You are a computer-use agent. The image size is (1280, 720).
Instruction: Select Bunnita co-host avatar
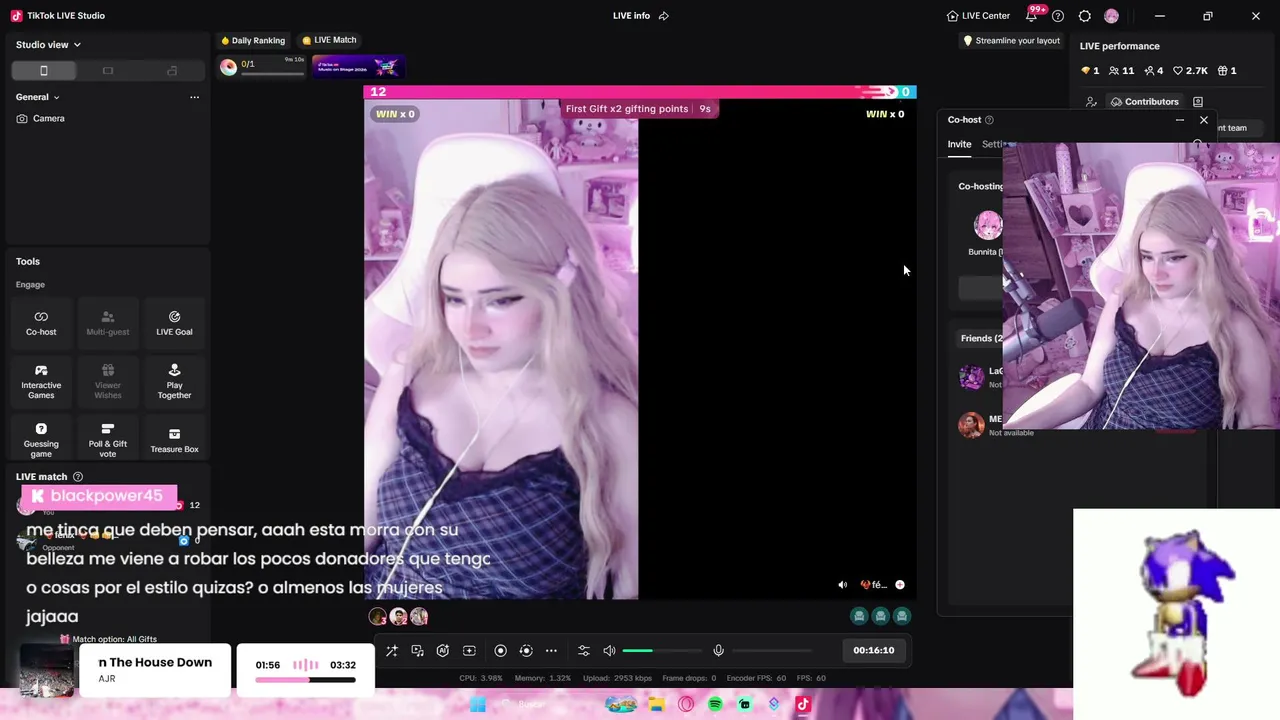988,225
